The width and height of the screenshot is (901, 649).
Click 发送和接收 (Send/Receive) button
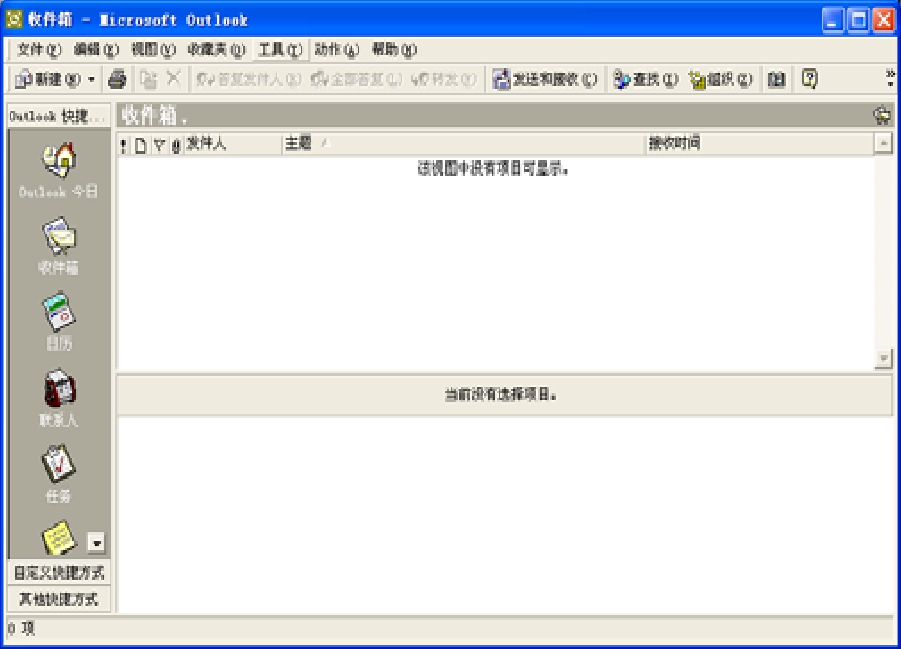(x=545, y=79)
